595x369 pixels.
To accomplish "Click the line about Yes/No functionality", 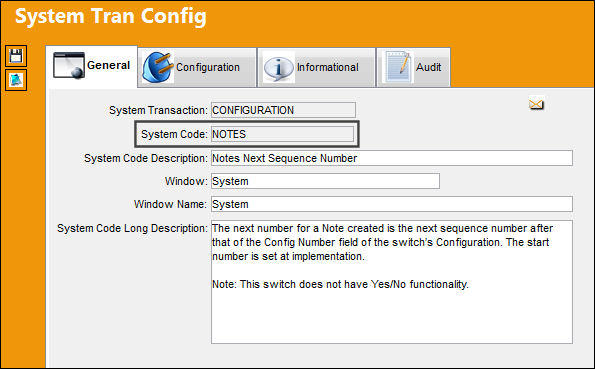I will (x=340, y=284).
